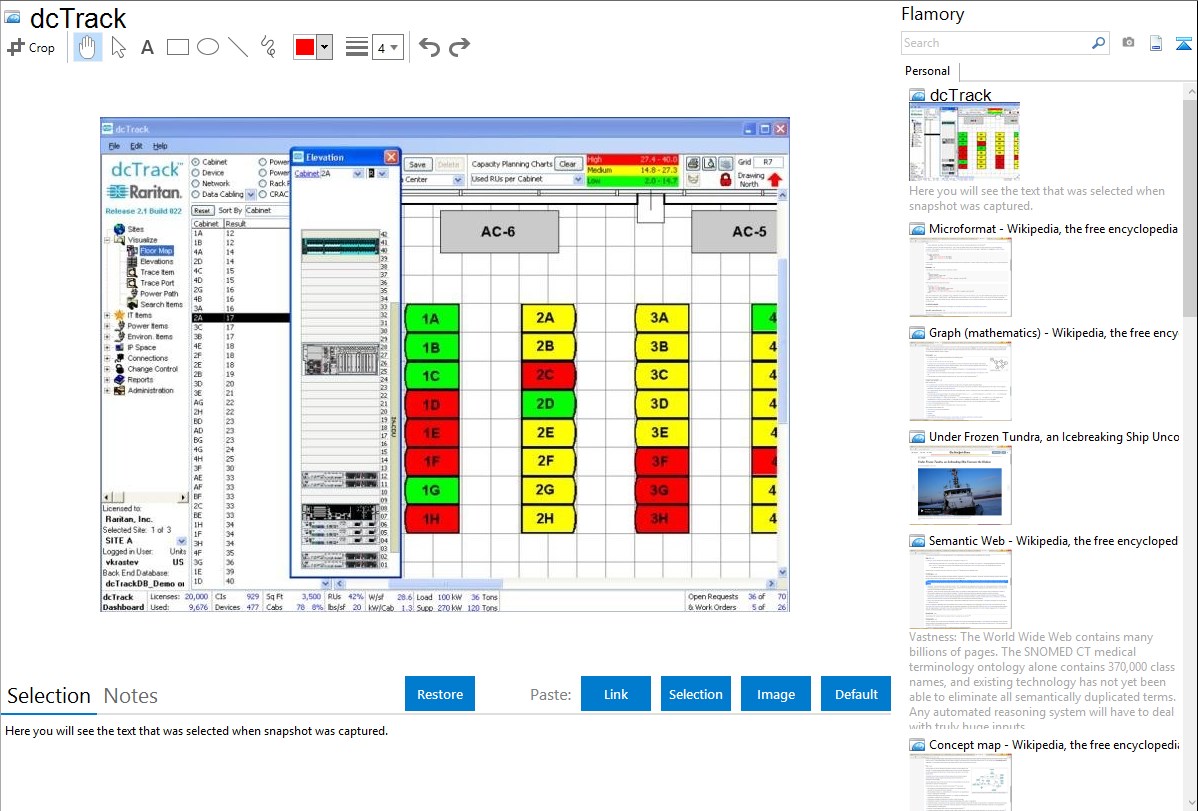Click cabinet 2C on the floor map
Viewport: 1198px width, 811px height.
548,375
